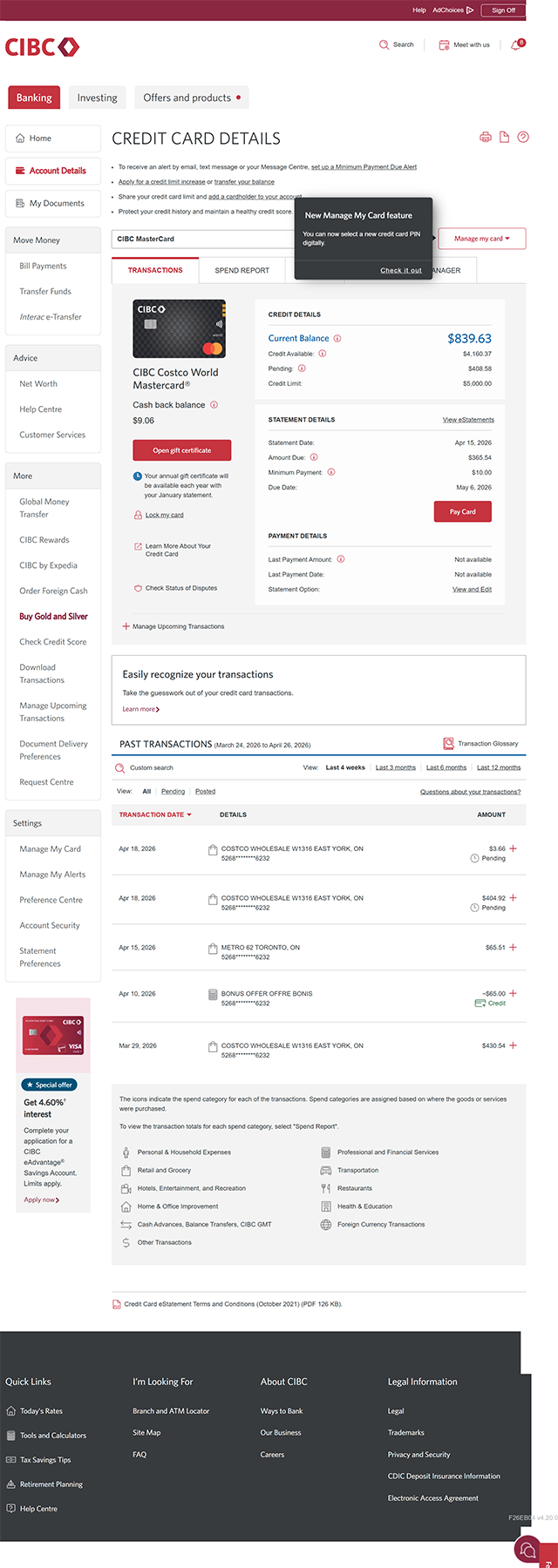The width and height of the screenshot is (558, 1568).
Task: Click the Custom search field
Action: [x=152, y=767]
